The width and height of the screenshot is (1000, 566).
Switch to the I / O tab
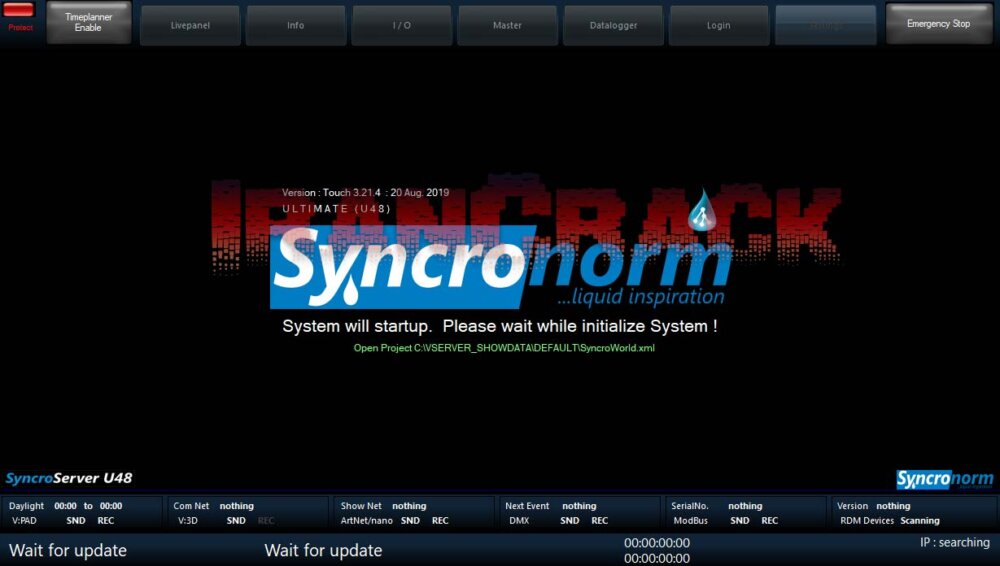pos(402,26)
